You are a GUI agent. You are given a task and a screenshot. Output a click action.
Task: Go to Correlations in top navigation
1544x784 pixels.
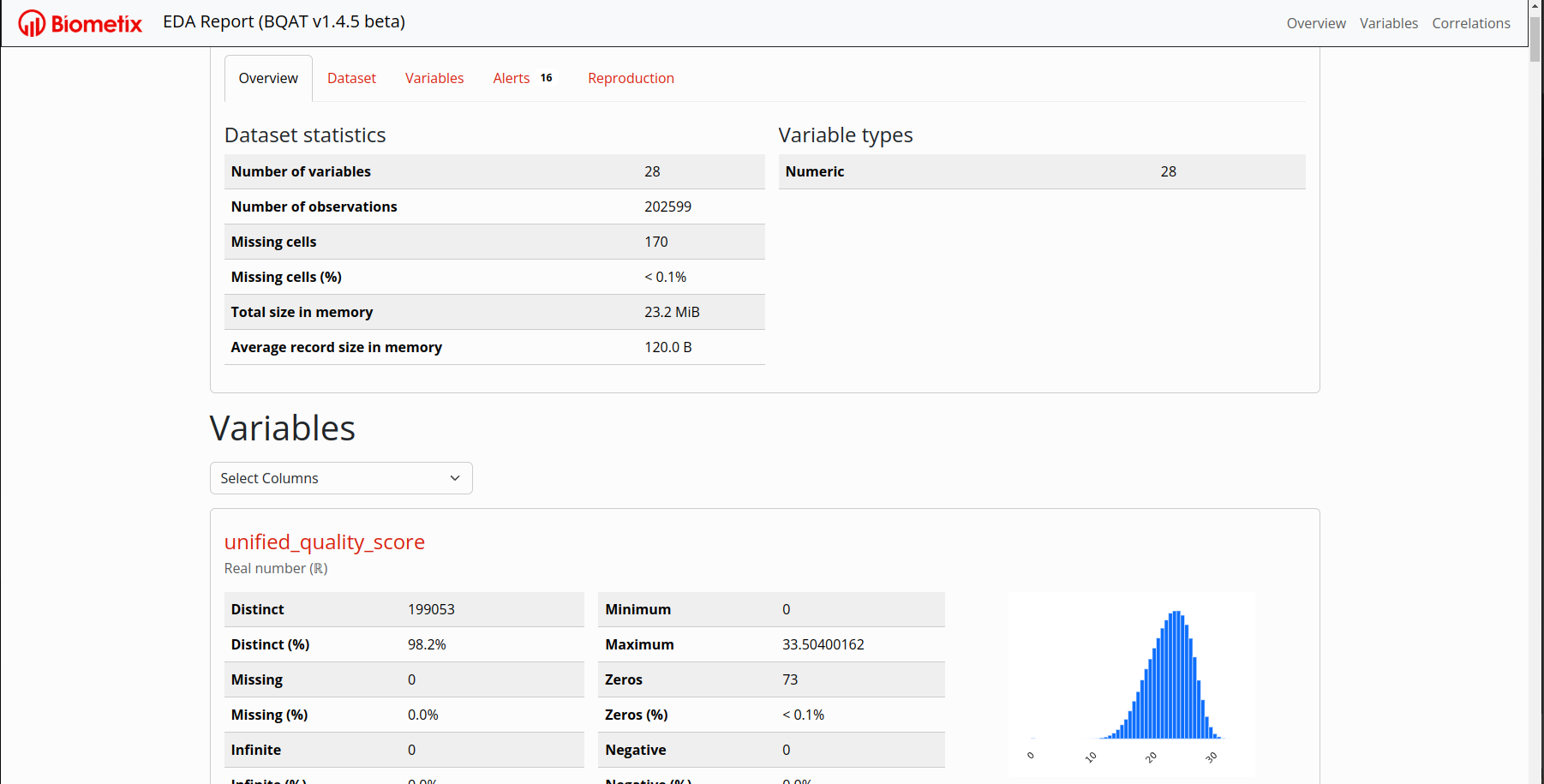(x=1470, y=23)
